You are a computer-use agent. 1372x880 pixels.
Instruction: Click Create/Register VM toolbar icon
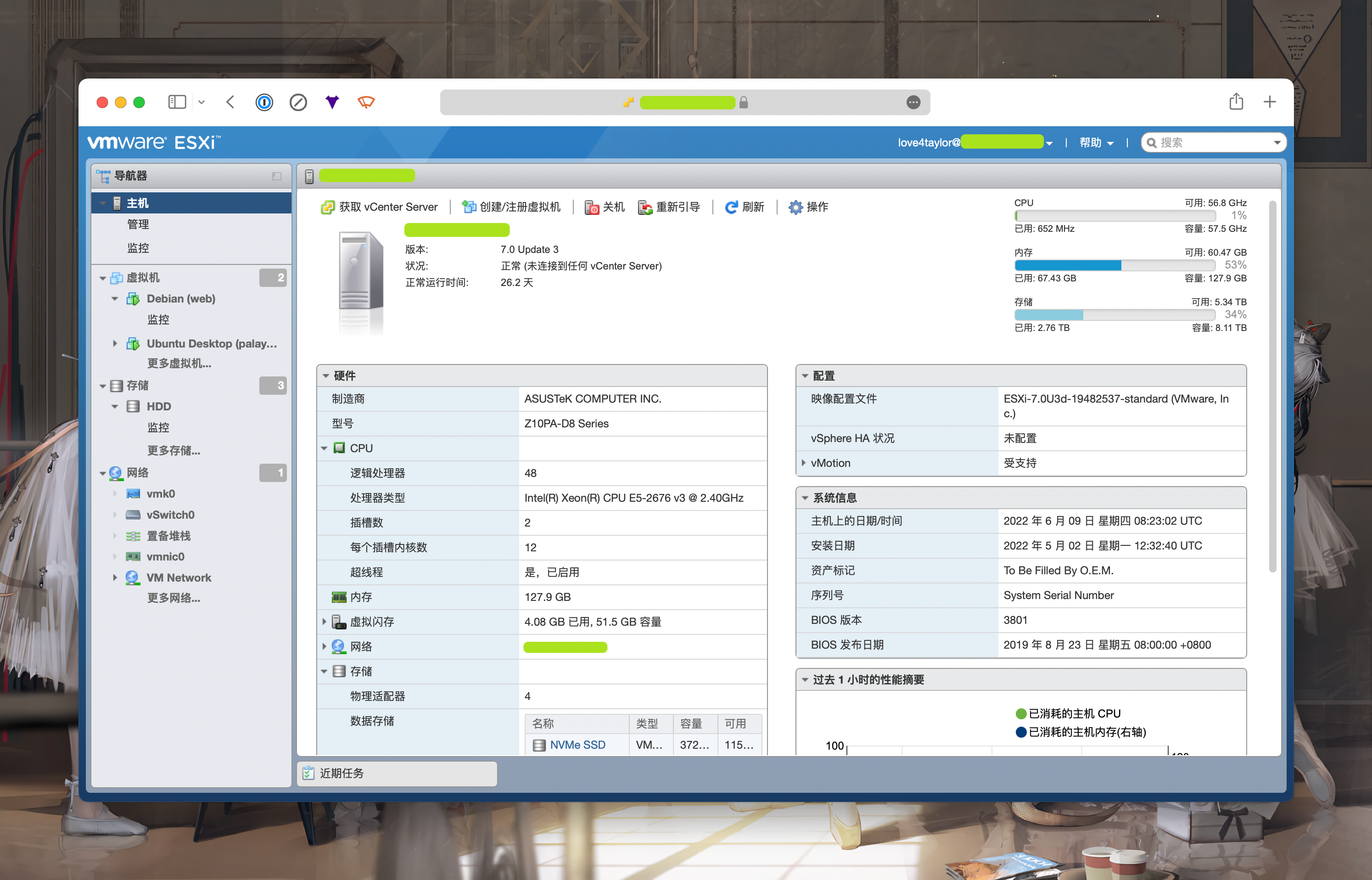(x=469, y=207)
